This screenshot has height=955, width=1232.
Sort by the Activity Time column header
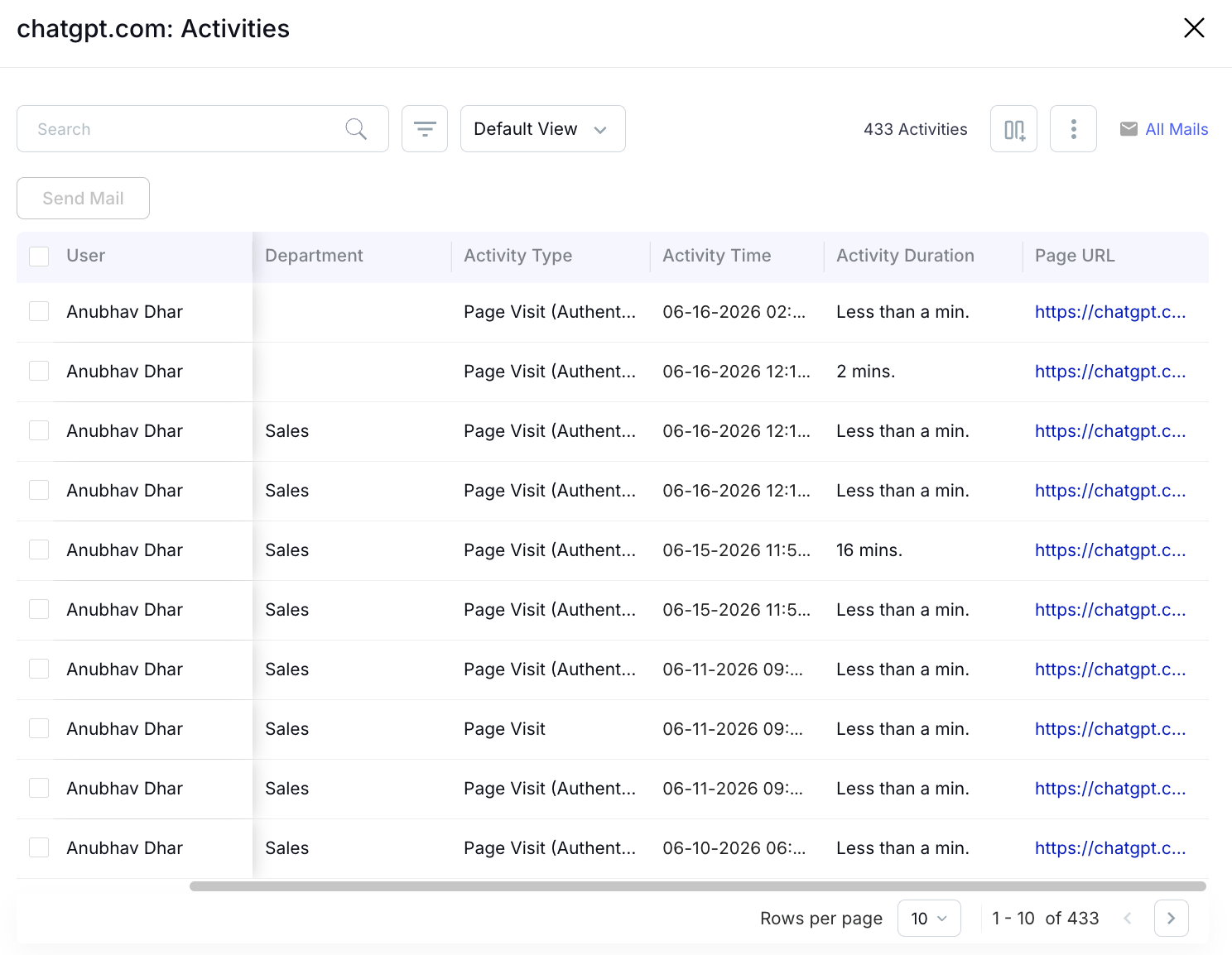tap(716, 256)
